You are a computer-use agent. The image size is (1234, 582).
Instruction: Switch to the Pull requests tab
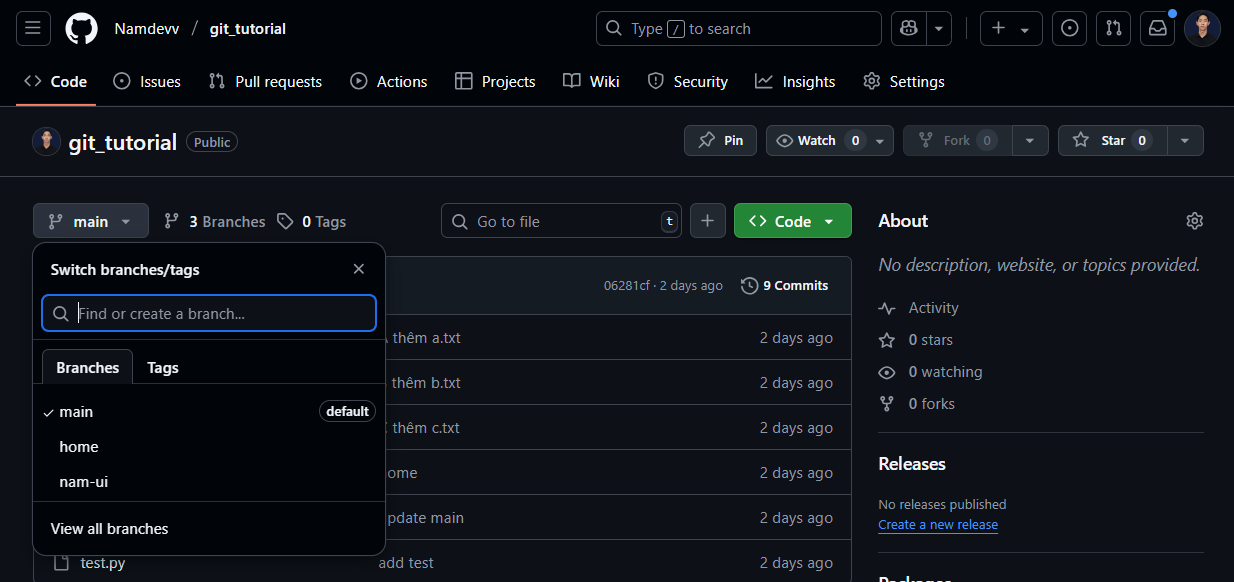pos(265,81)
